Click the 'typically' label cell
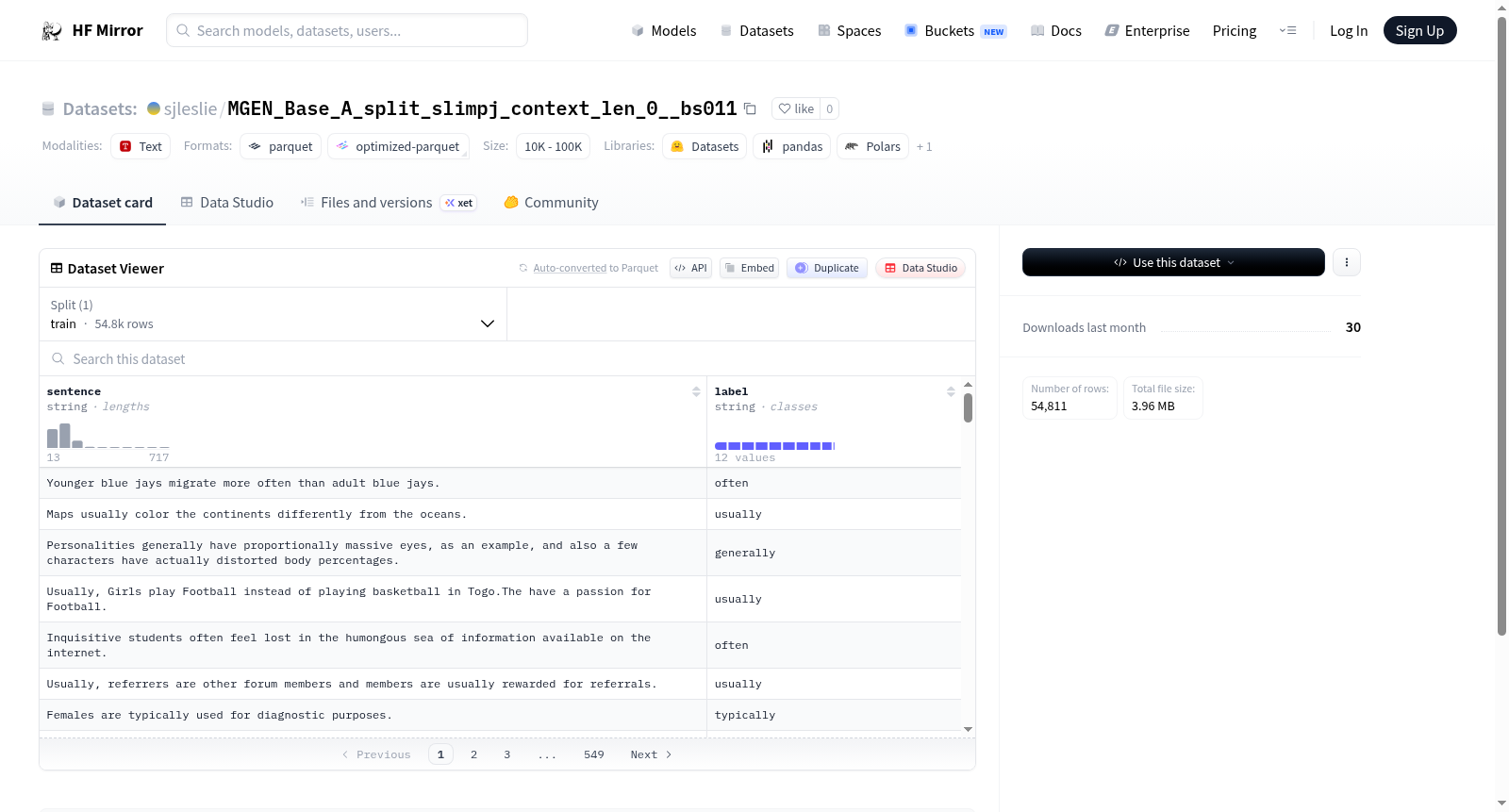 (x=834, y=715)
